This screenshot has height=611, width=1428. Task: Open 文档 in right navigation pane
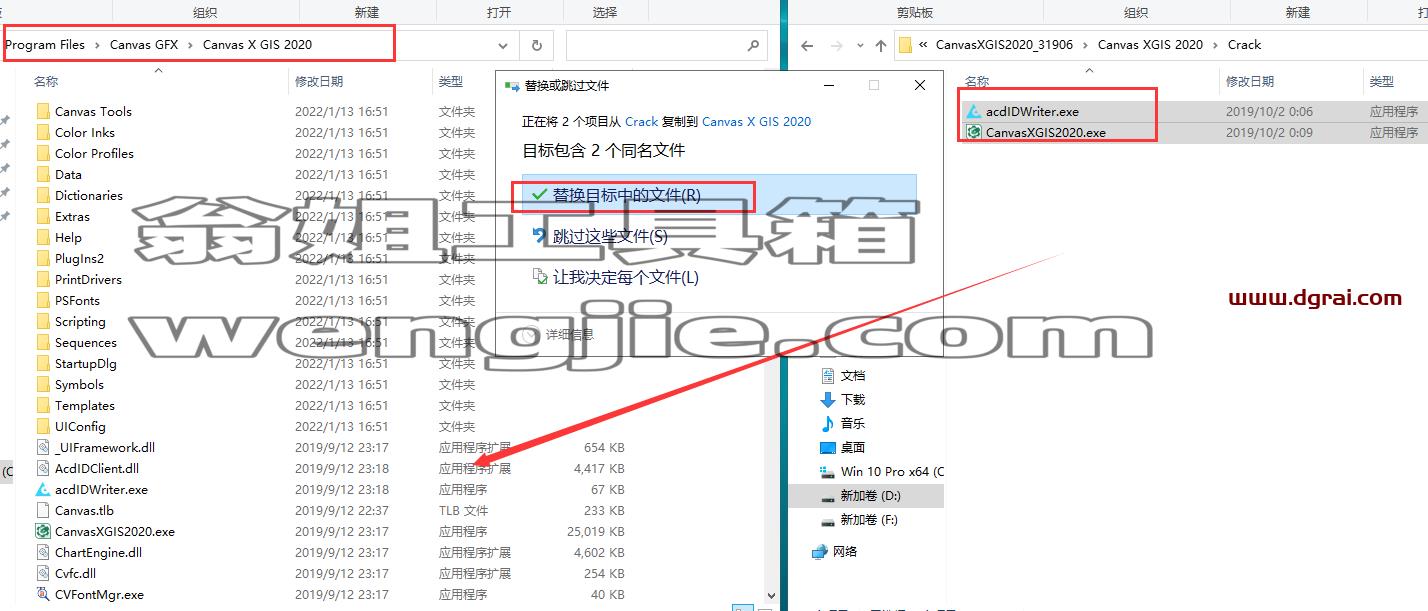click(853, 375)
